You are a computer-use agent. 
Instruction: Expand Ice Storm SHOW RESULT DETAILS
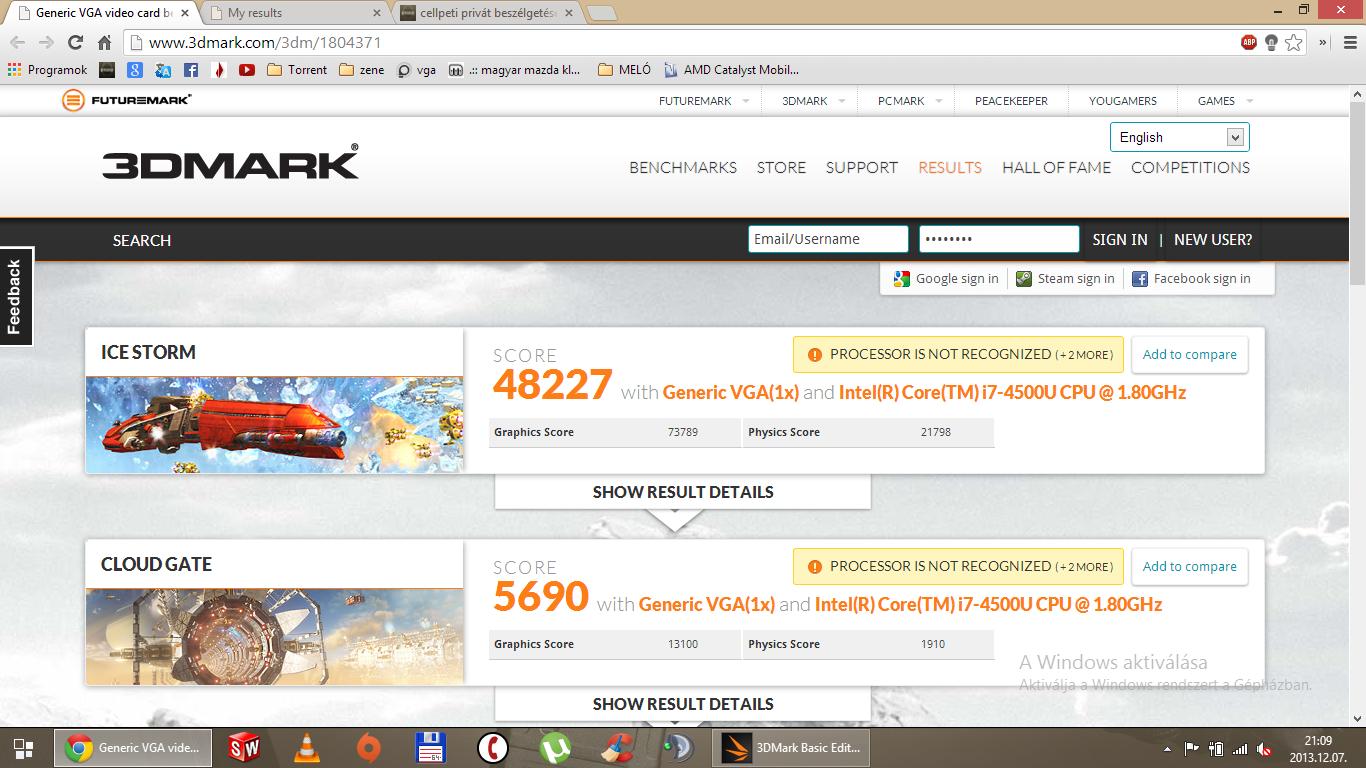683,492
